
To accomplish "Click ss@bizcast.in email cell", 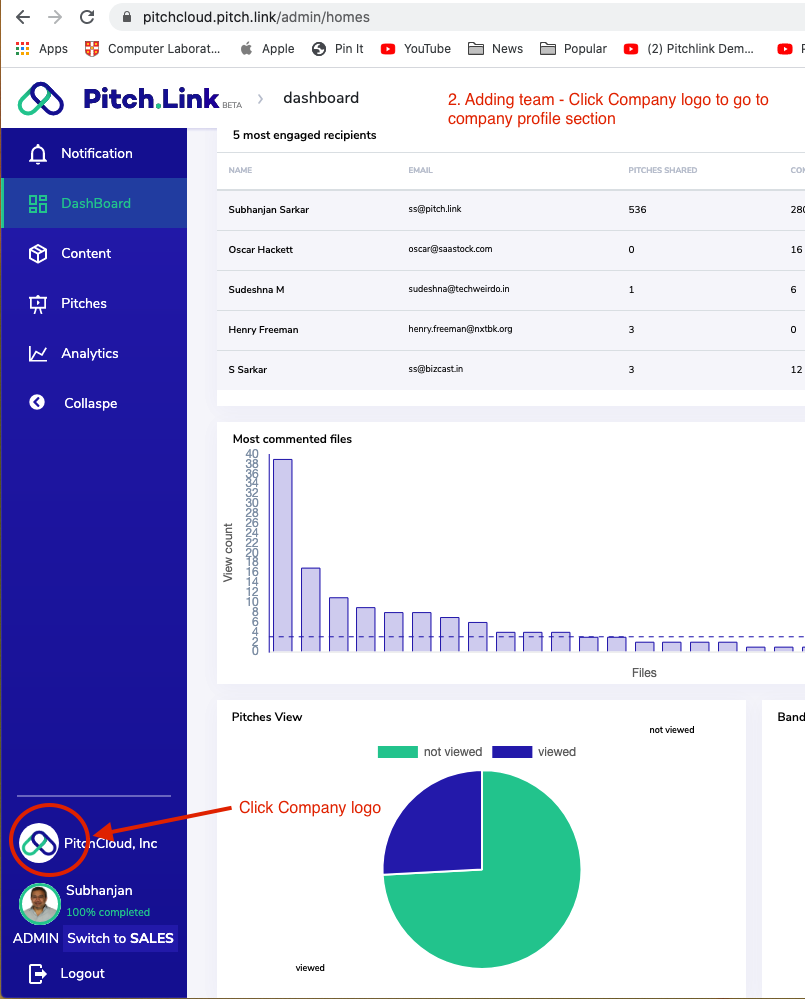I will point(436,369).
